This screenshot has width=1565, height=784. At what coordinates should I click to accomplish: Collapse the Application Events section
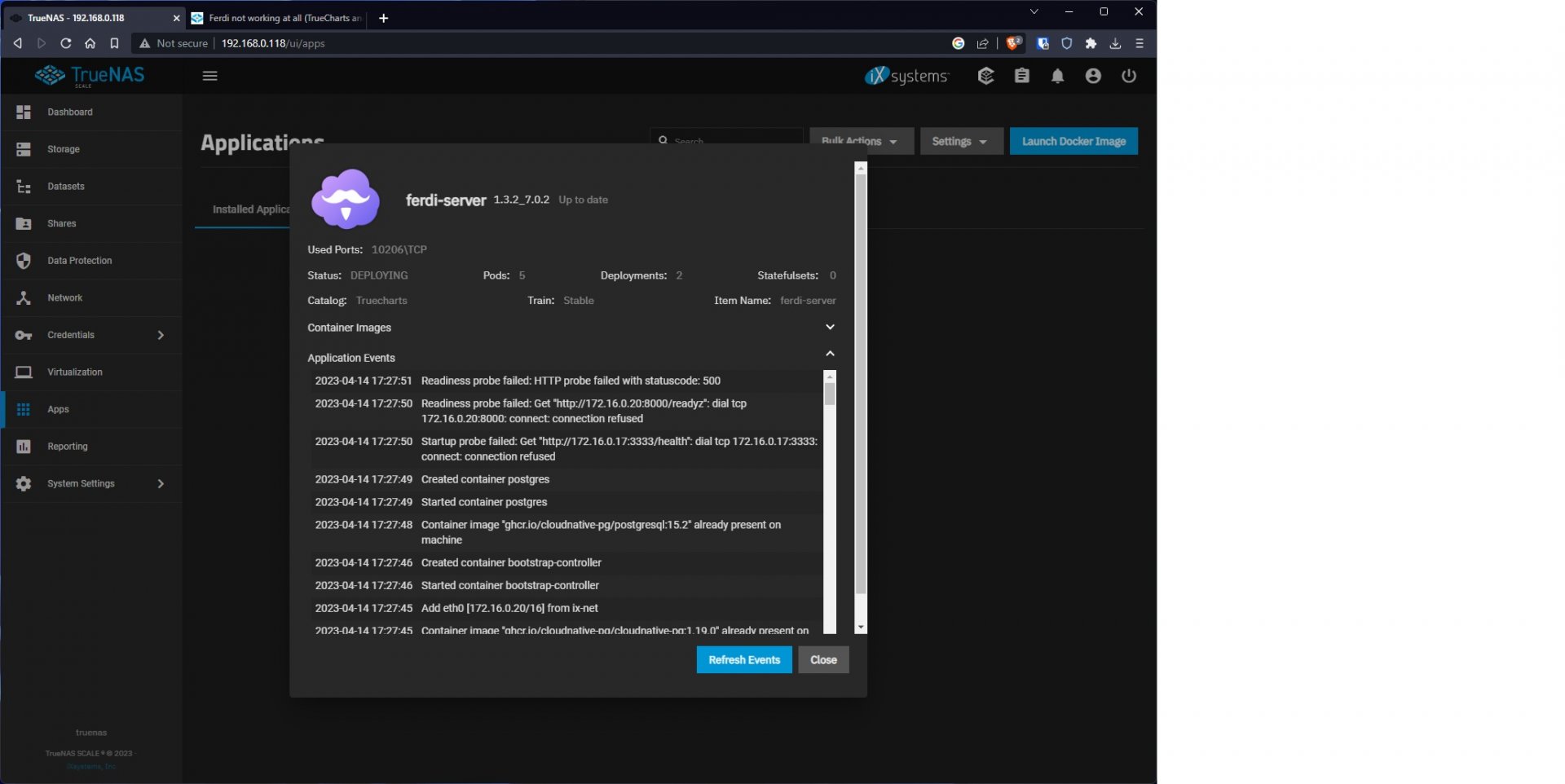coord(830,354)
